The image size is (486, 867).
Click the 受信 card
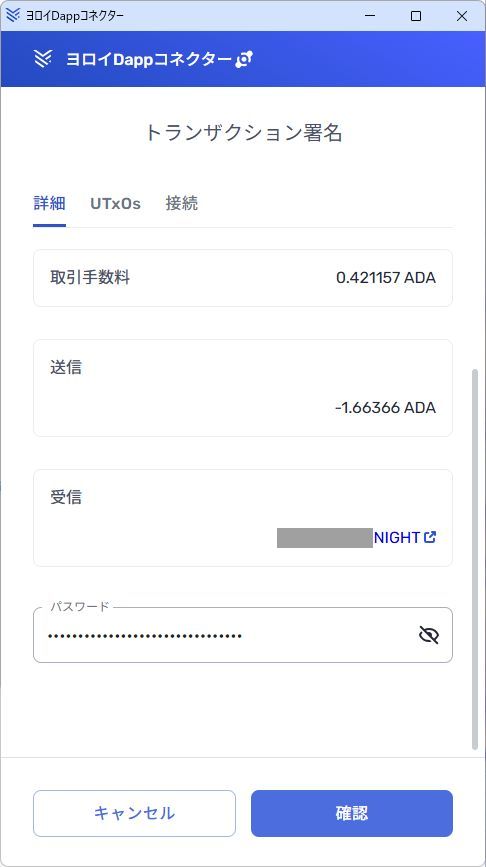click(x=243, y=518)
